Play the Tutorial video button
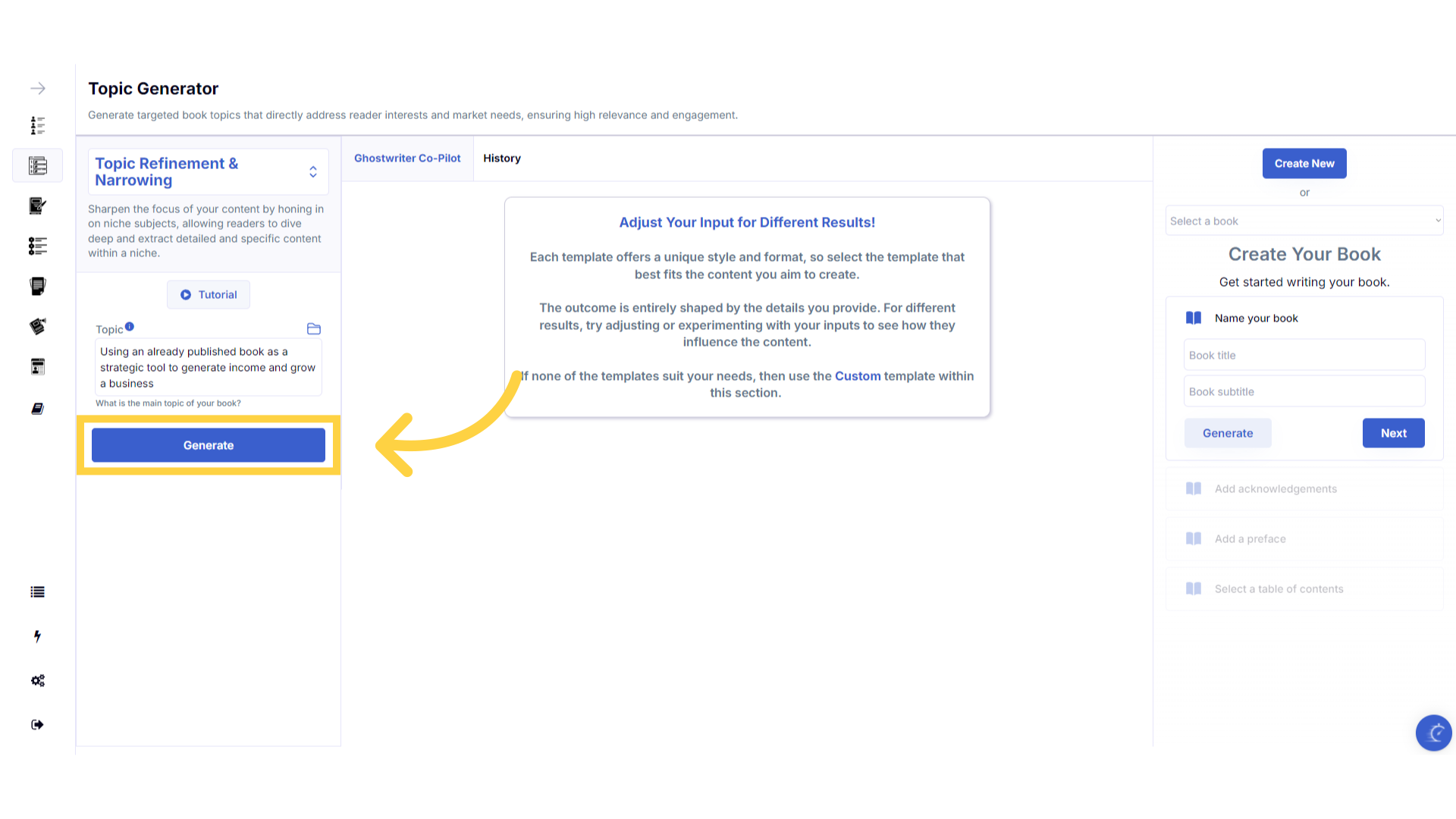 (x=209, y=294)
